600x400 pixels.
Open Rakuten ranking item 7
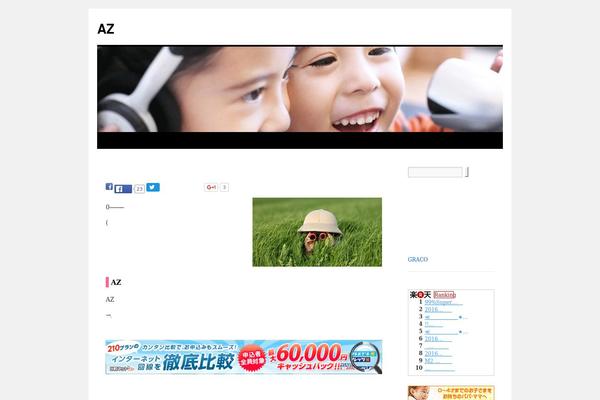[x=436, y=346]
